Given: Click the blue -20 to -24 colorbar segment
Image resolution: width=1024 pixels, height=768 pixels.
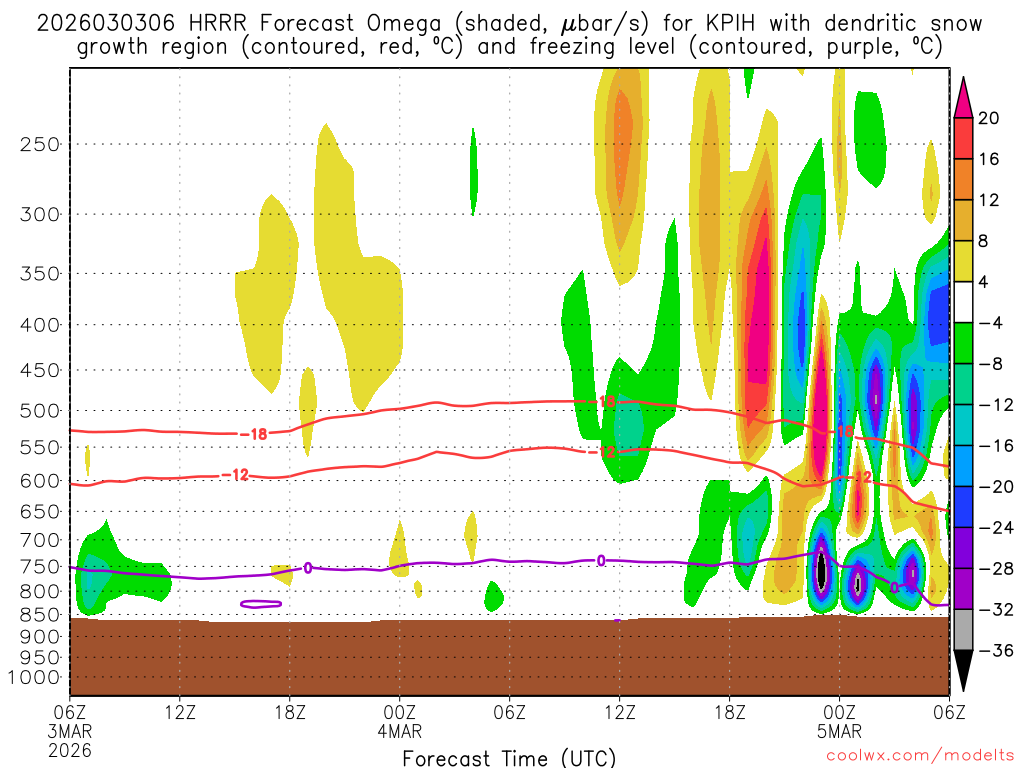Looking at the screenshot, I should coord(963,507).
